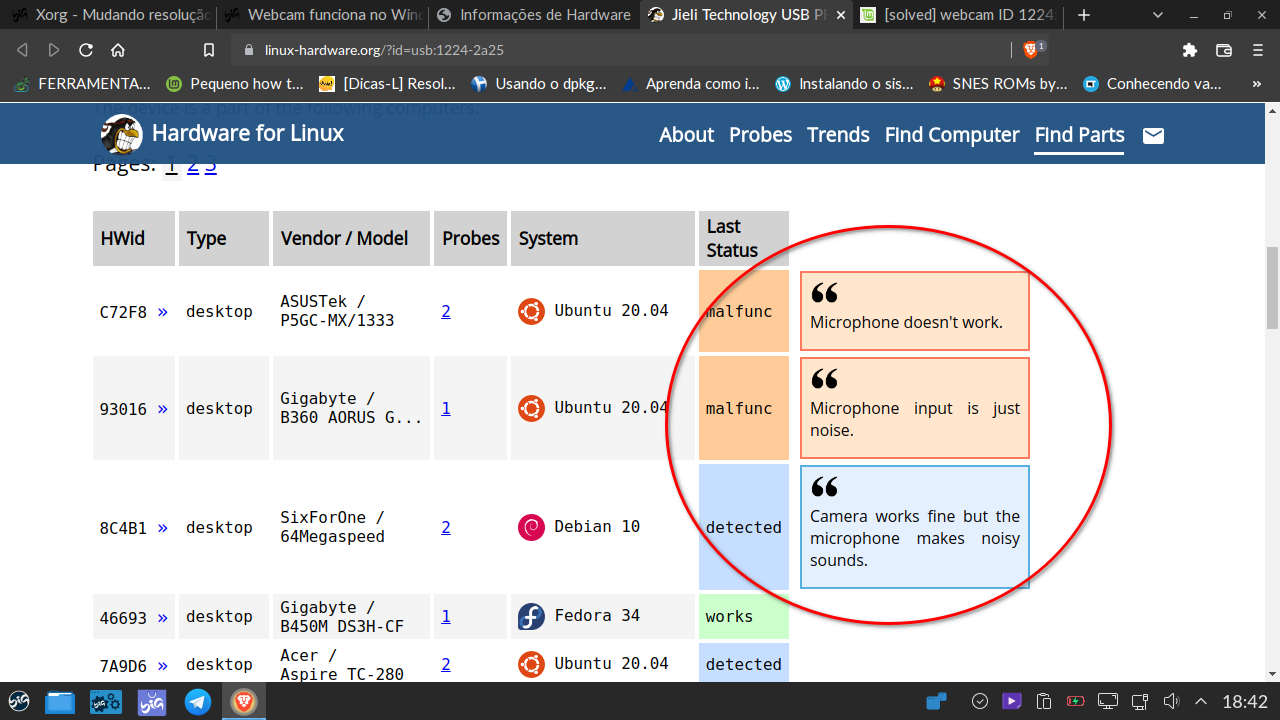Viewport: 1280px width, 720px height.
Task: Click Fedora logo in Gigabyte B450M row
Action: tap(531, 616)
